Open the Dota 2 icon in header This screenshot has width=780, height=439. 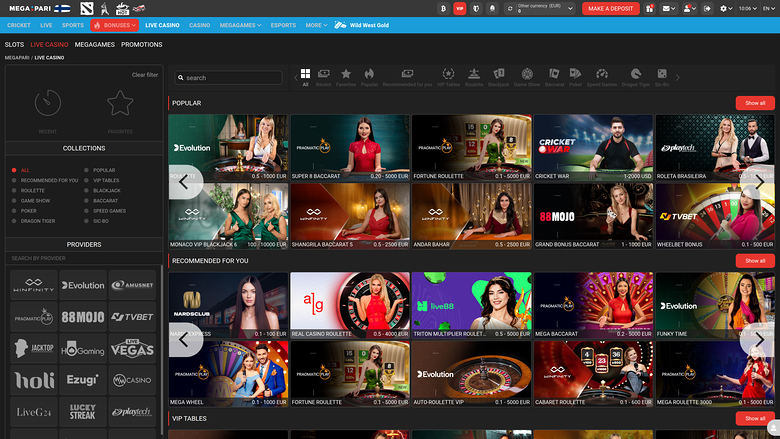coord(87,8)
